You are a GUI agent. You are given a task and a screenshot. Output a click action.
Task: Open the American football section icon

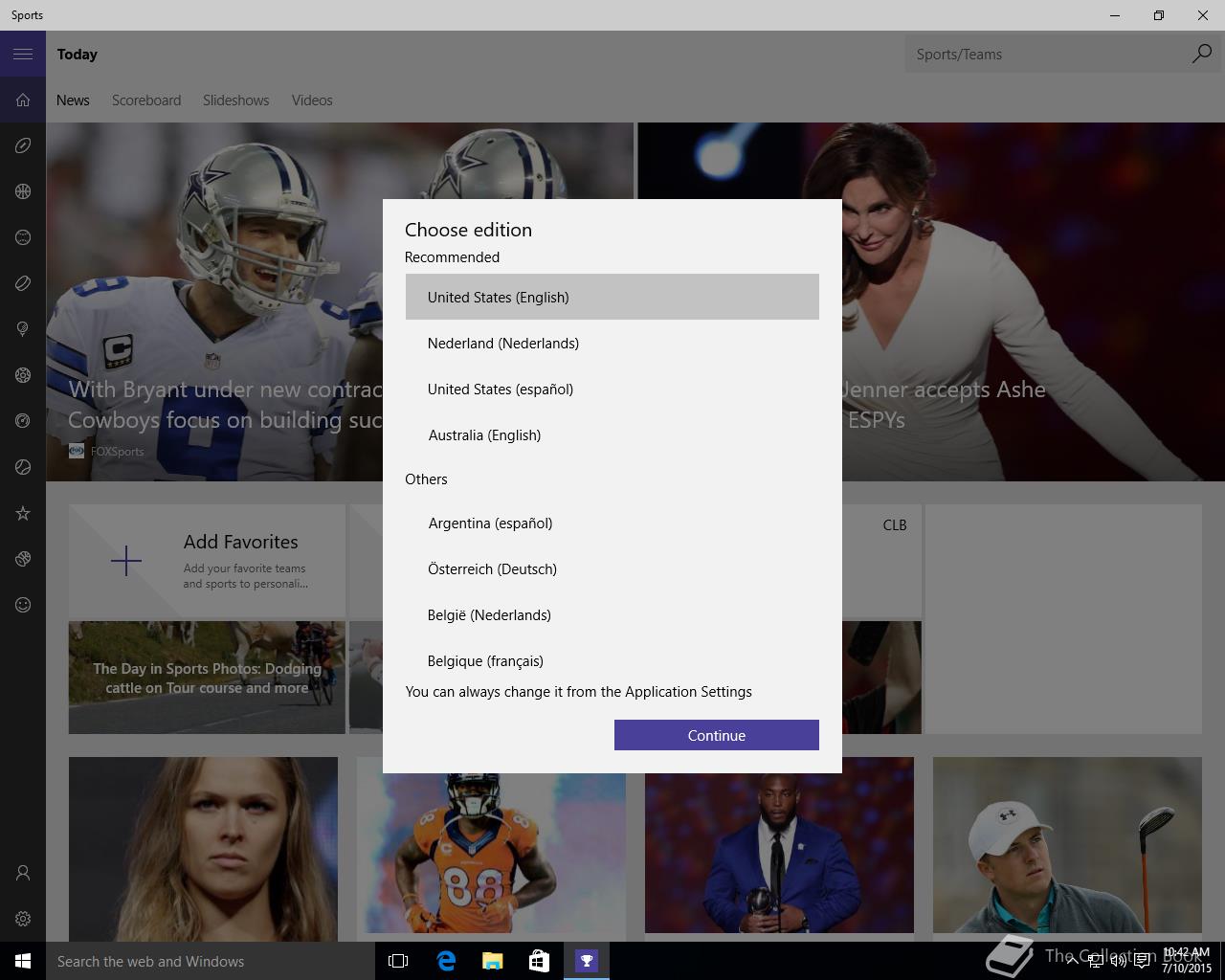pos(23,145)
